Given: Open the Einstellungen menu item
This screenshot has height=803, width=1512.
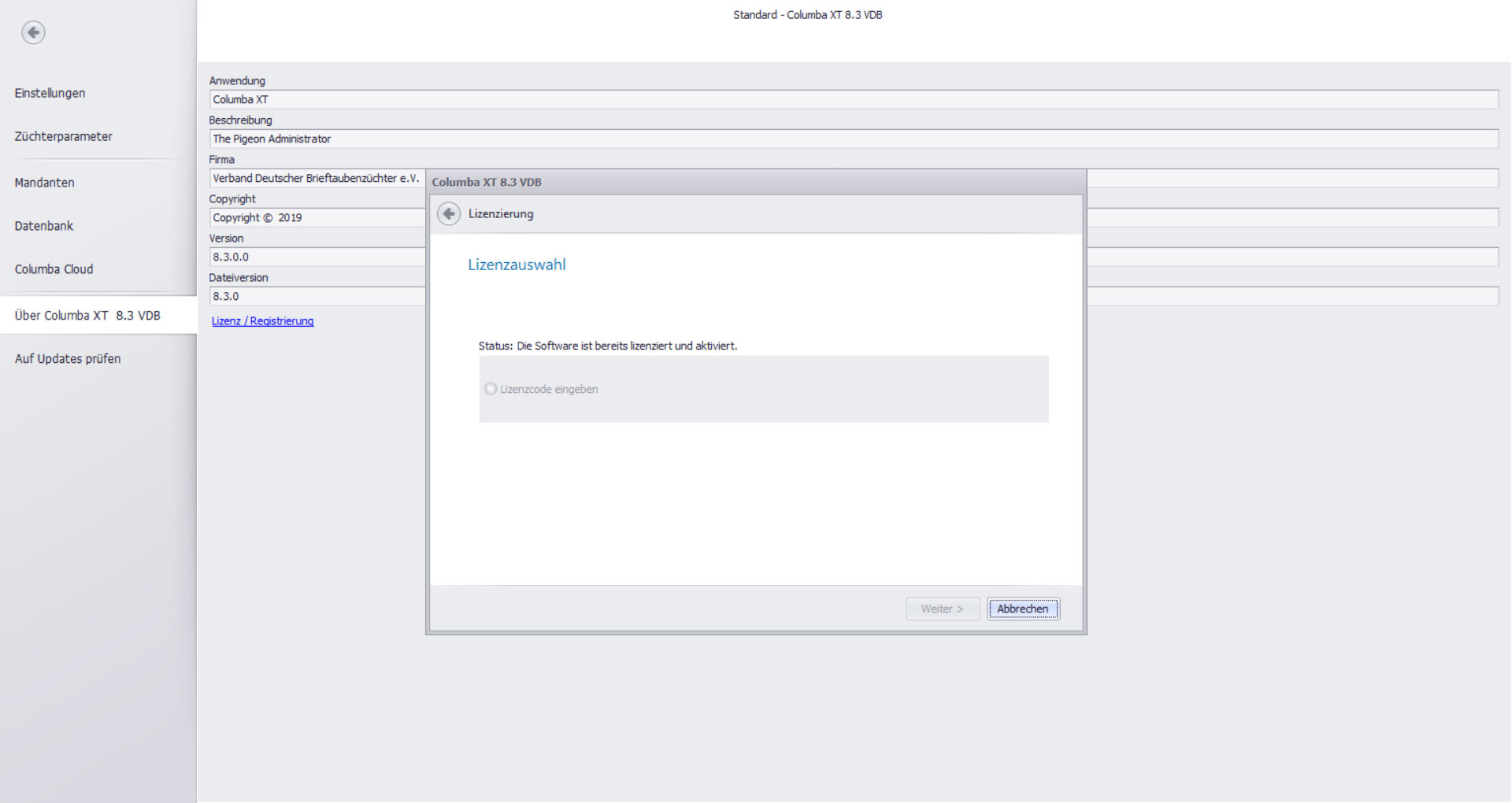Looking at the screenshot, I should coord(50,93).
